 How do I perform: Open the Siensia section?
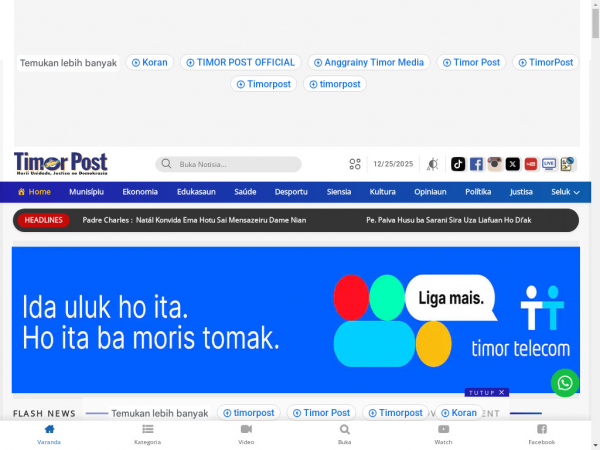tap(339, 192)
